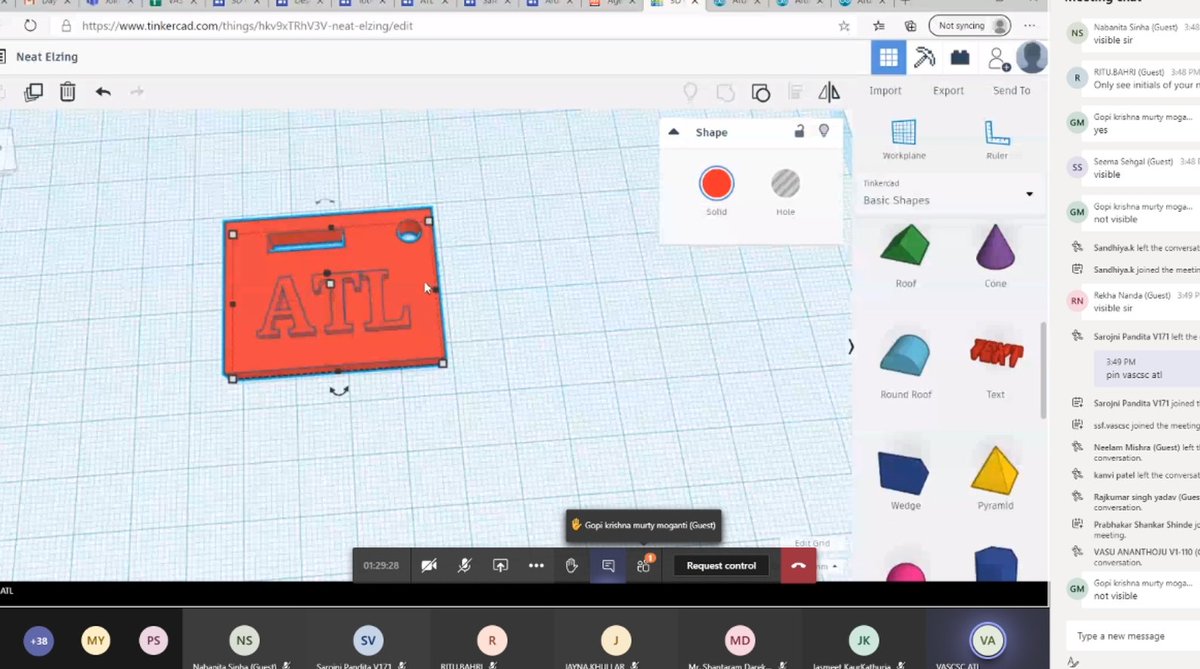Open the Bricks mode

pyautogui.click(x=960, y=58)
